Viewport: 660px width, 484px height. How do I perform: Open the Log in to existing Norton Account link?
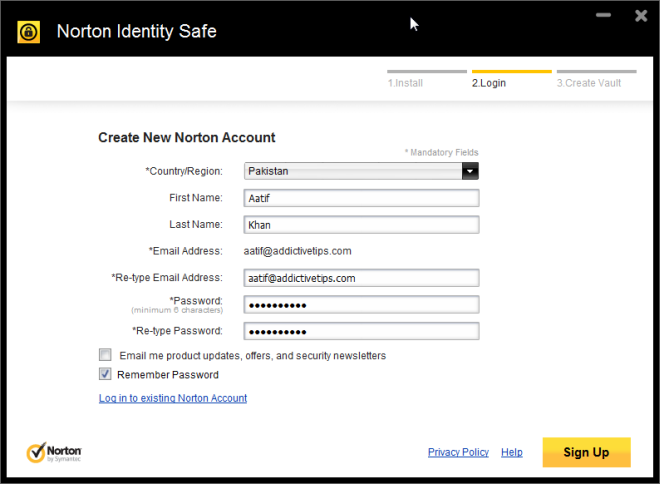173,398
